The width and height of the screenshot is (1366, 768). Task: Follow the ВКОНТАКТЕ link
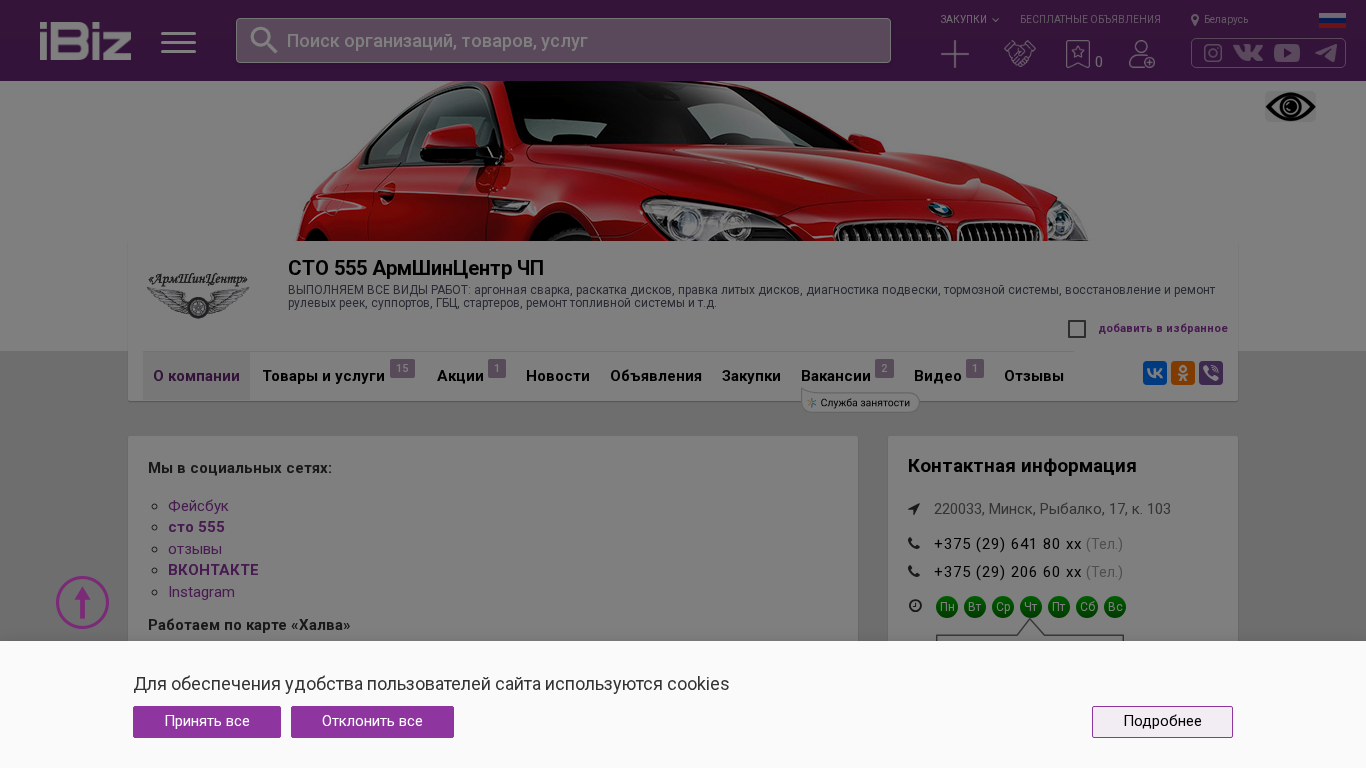213,570
